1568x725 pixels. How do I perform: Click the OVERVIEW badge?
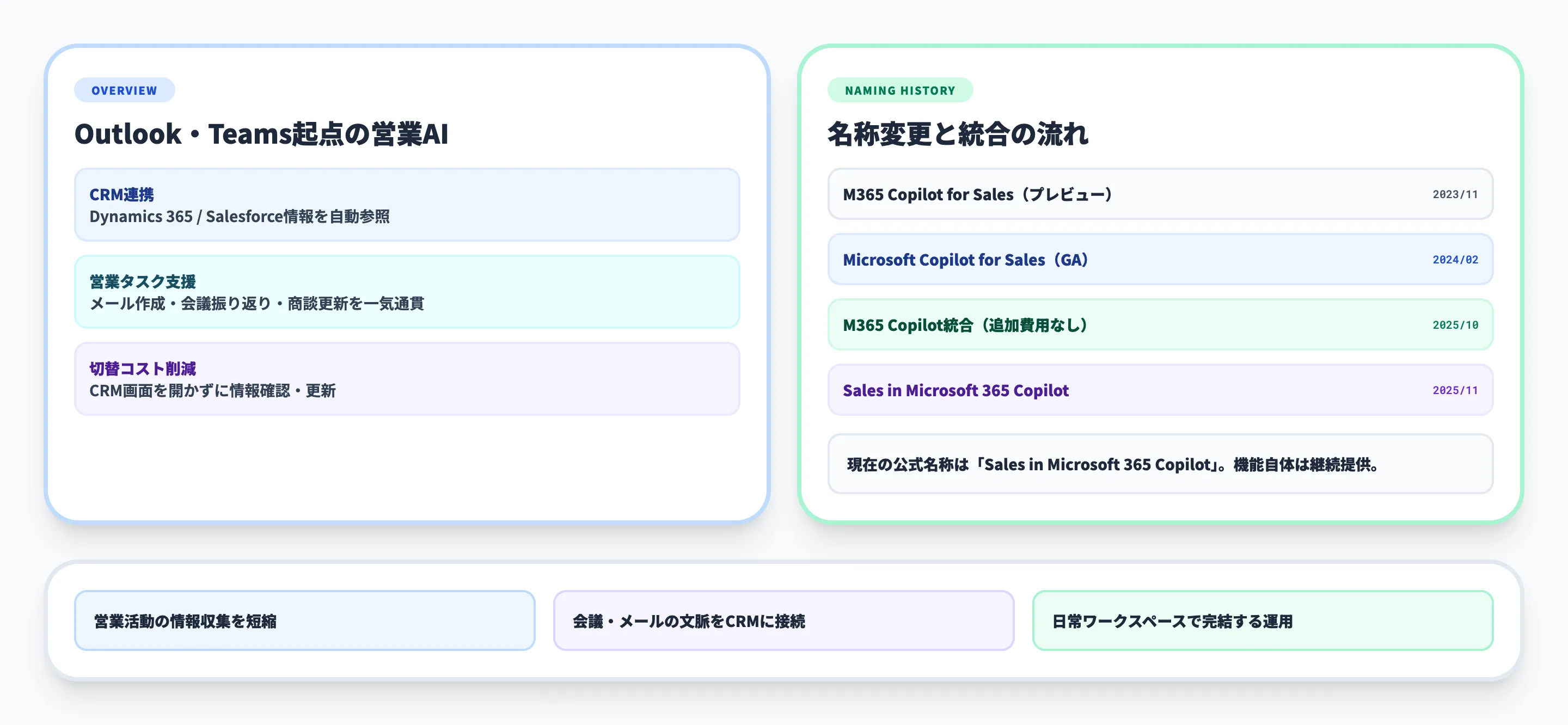(124, 90)
